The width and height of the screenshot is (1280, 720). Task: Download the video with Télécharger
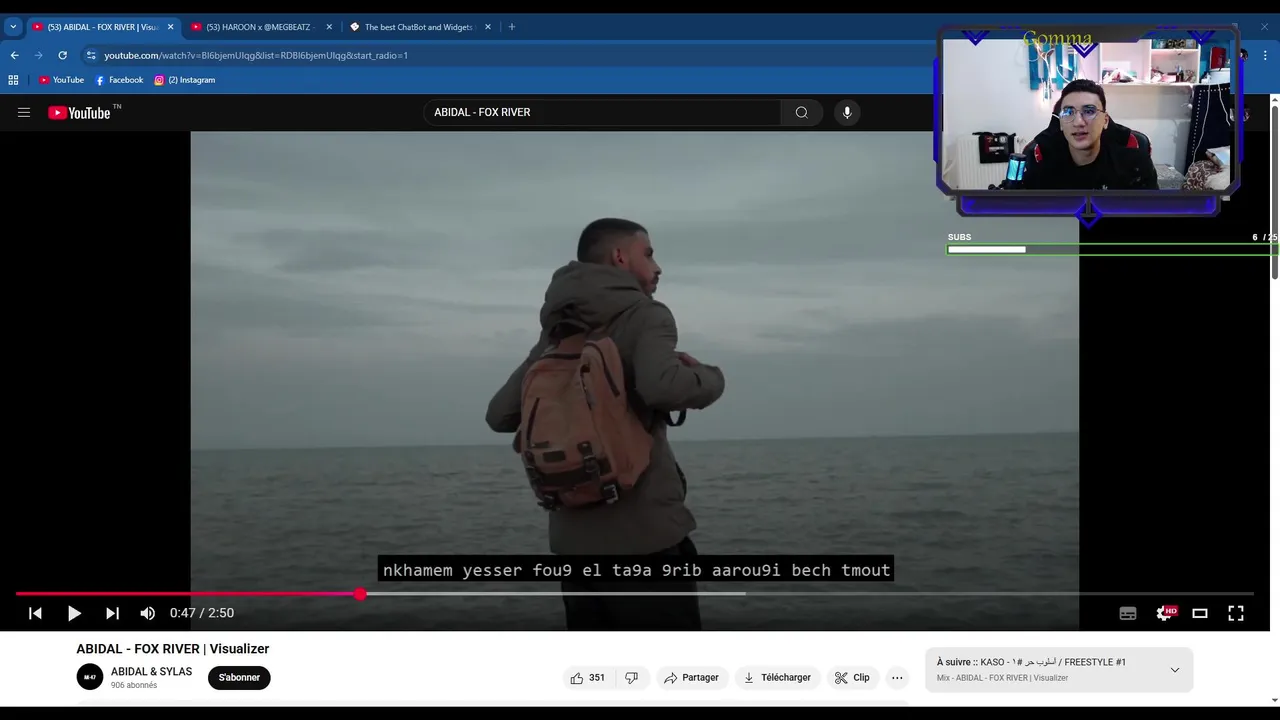(777, 678)
